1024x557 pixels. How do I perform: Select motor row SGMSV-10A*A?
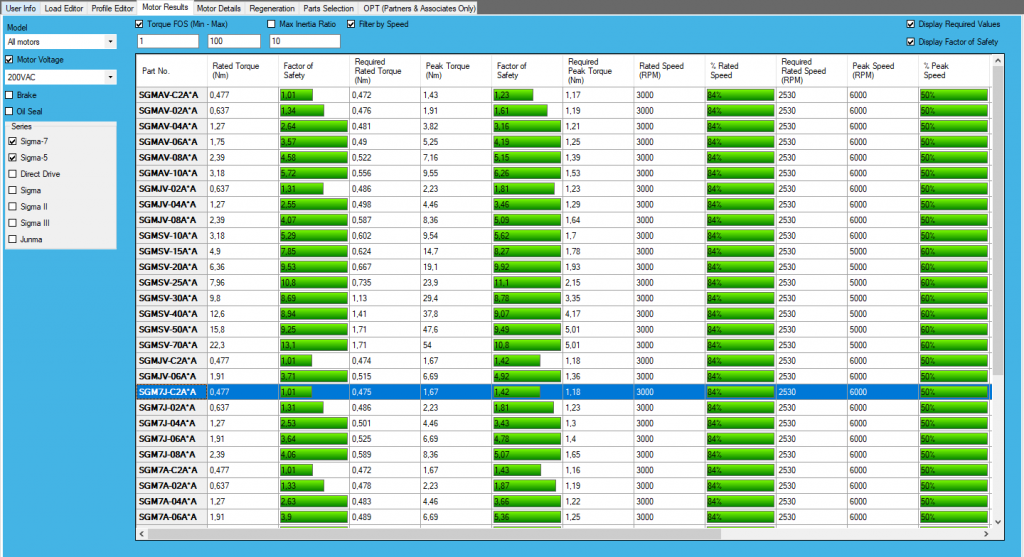tap(564, 236)
